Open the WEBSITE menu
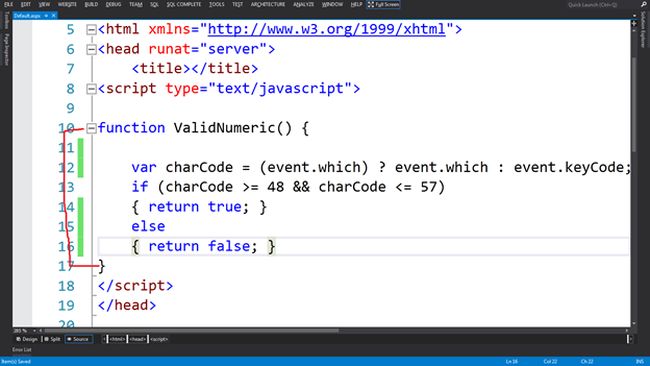This screenshot has height=366, width=650. coord(67,4)
